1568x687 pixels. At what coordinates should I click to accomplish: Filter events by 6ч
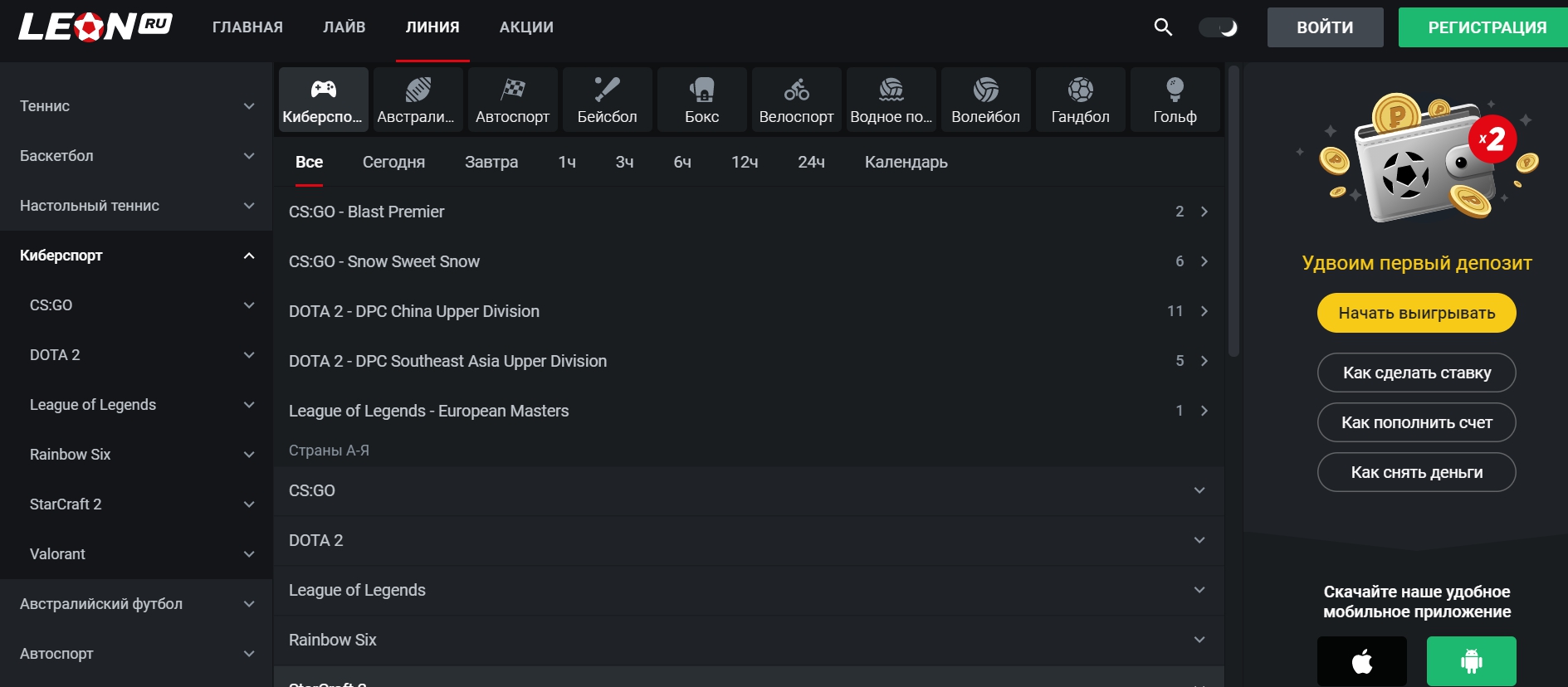[x=682, y=162]
